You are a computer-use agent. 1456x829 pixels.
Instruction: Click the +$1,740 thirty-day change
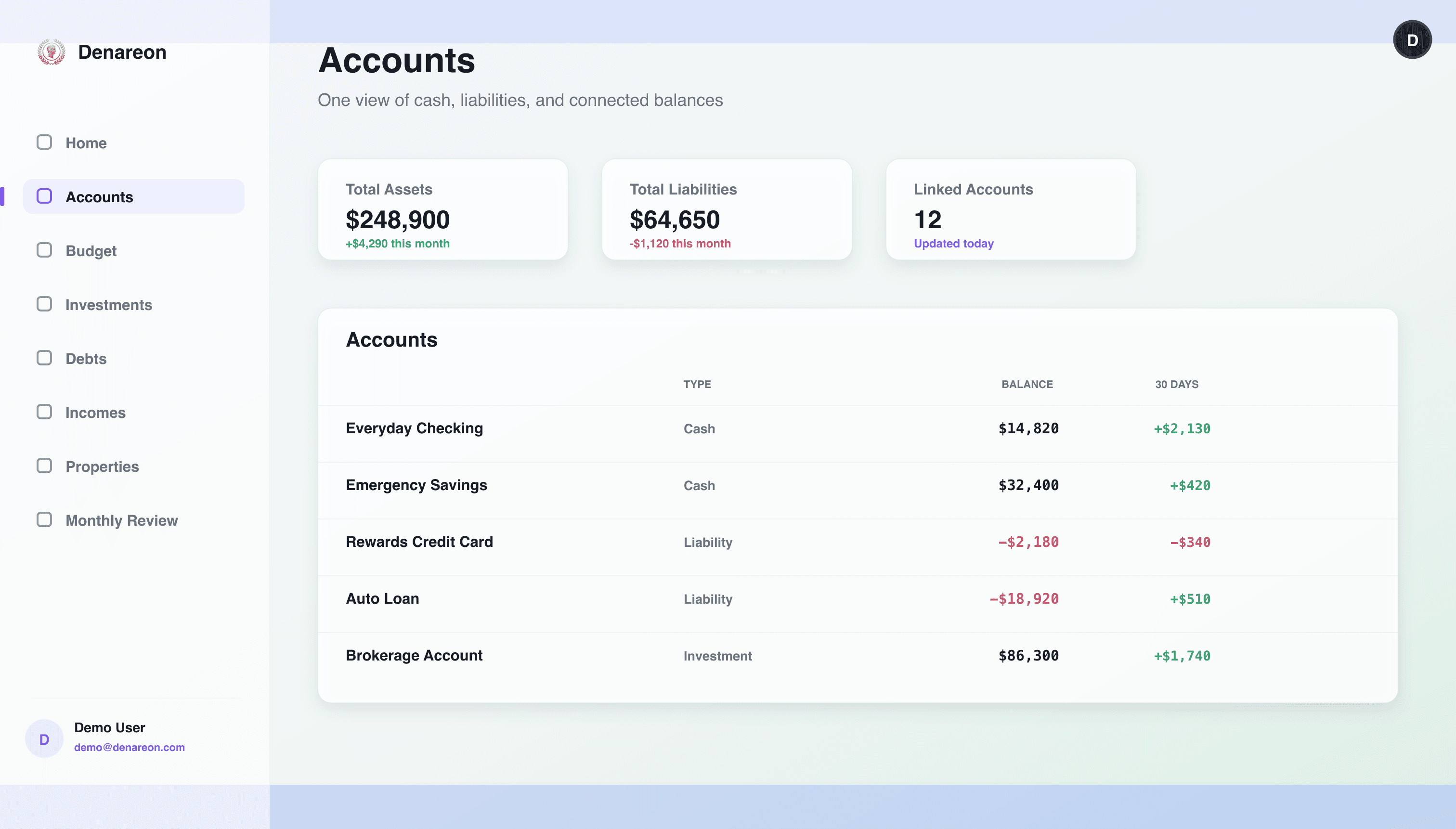tap(1182, 656)
